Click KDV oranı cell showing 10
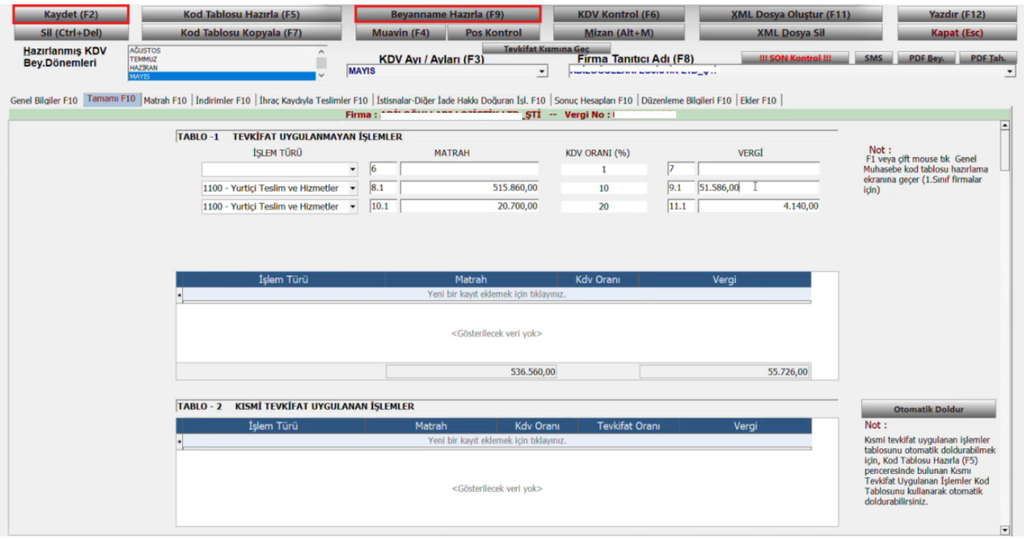The image size is (1024, 539). tap(603, 188)
